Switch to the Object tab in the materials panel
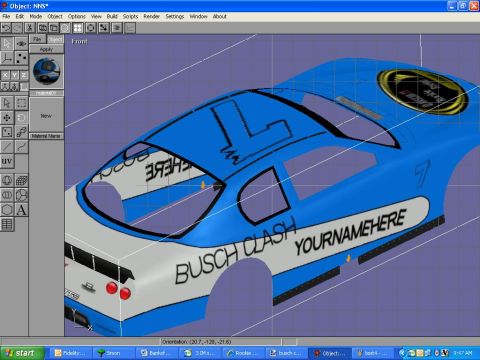 click(x=55, y=39)
